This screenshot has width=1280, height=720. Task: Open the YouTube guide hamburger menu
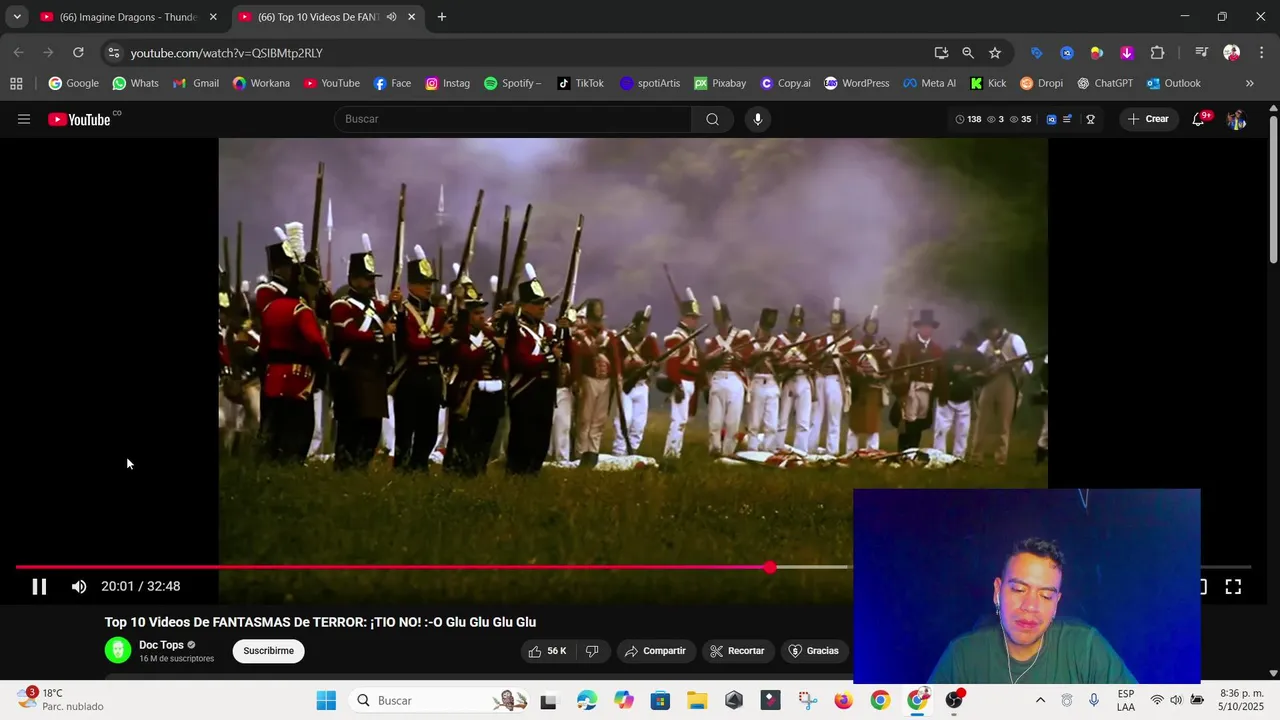[24, 119]
